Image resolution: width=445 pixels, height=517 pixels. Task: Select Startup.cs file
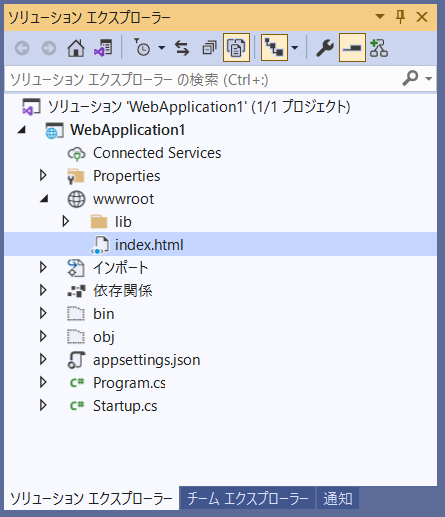[x=125, y=406]
